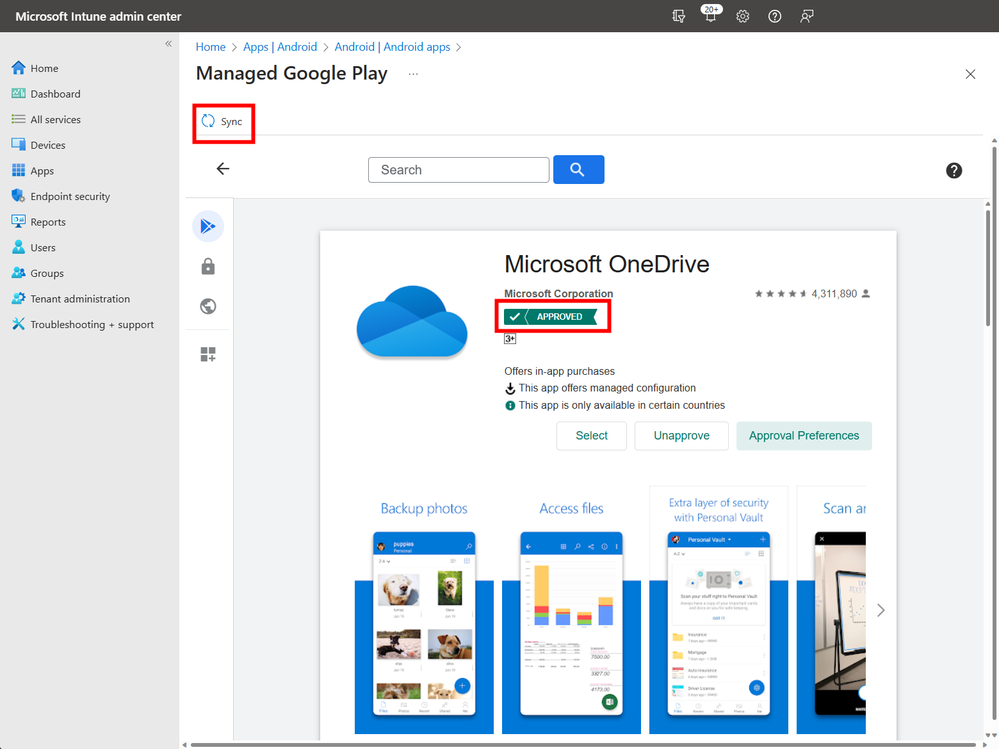Click the Microsoft OneDrive cloud app icon
The image size is (999, 749).
(412, 322)
